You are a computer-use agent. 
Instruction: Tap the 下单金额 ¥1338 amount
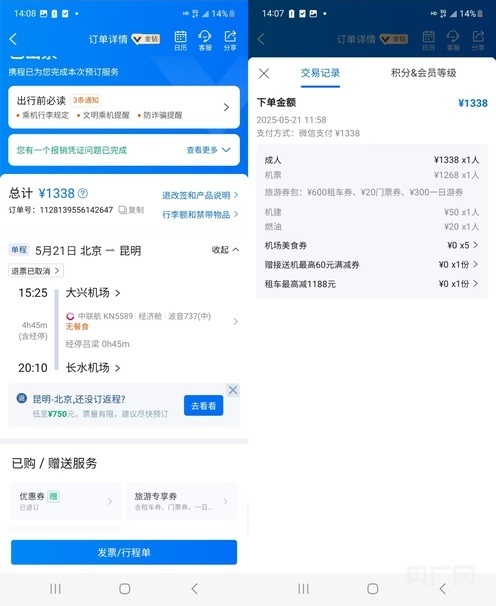[x=473, y=103]
